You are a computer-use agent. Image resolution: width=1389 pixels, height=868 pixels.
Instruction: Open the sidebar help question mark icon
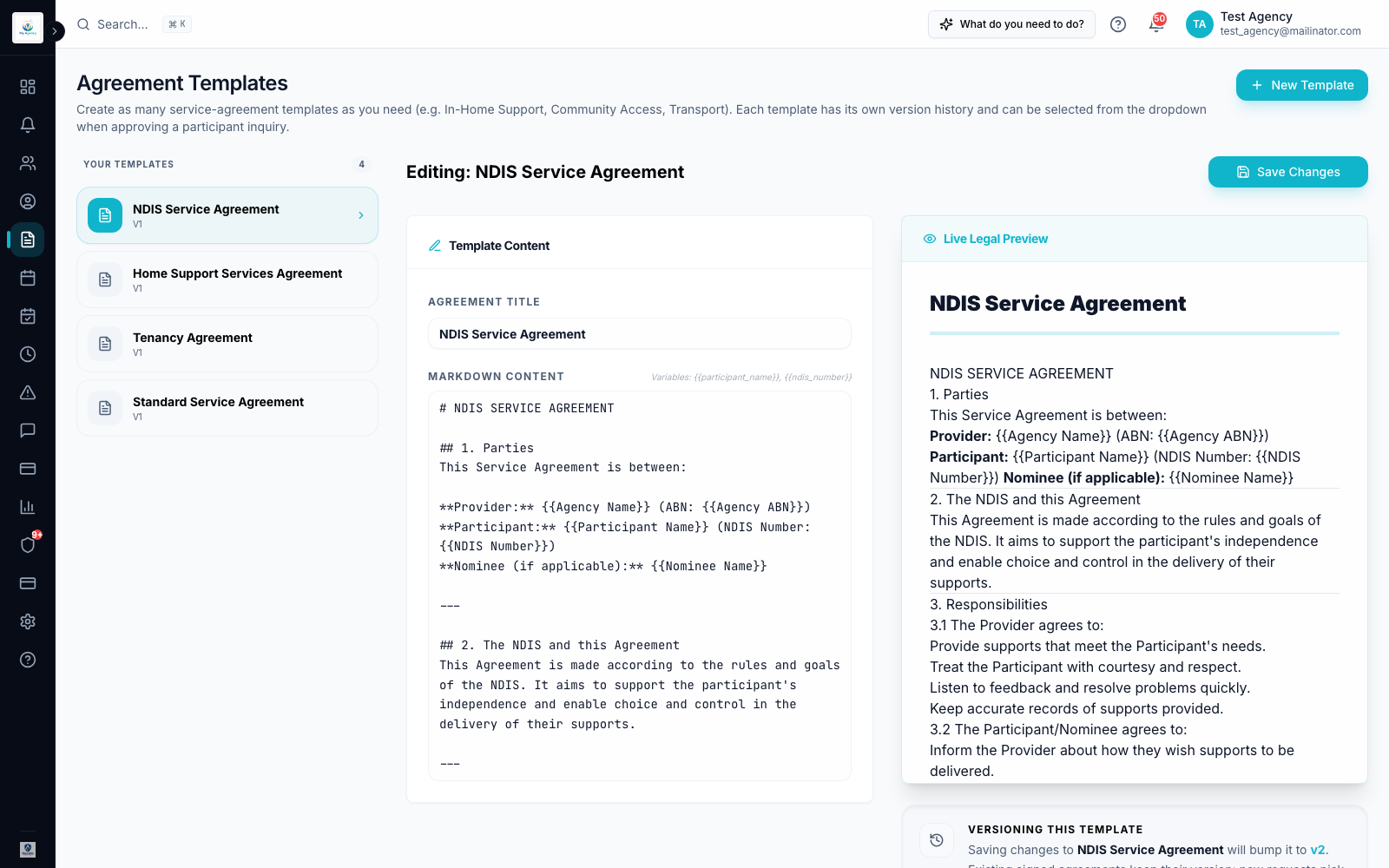tap(28, 660)
